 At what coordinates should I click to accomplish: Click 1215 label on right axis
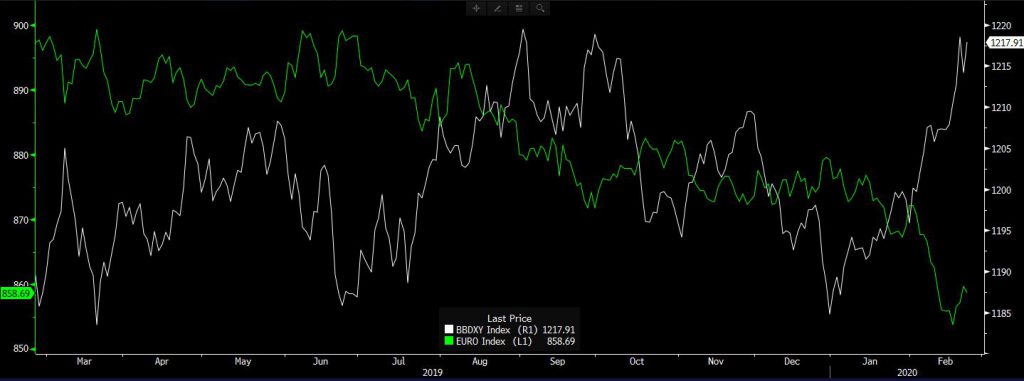click(1001, 67)
